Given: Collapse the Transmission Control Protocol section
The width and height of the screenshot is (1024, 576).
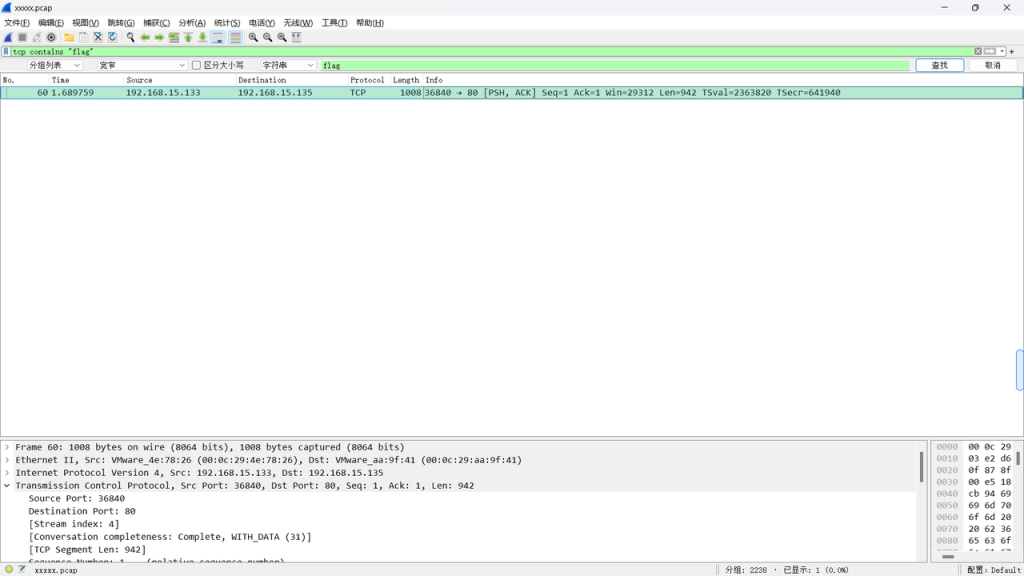Looking at the screenshot, I should click(7, 485).
